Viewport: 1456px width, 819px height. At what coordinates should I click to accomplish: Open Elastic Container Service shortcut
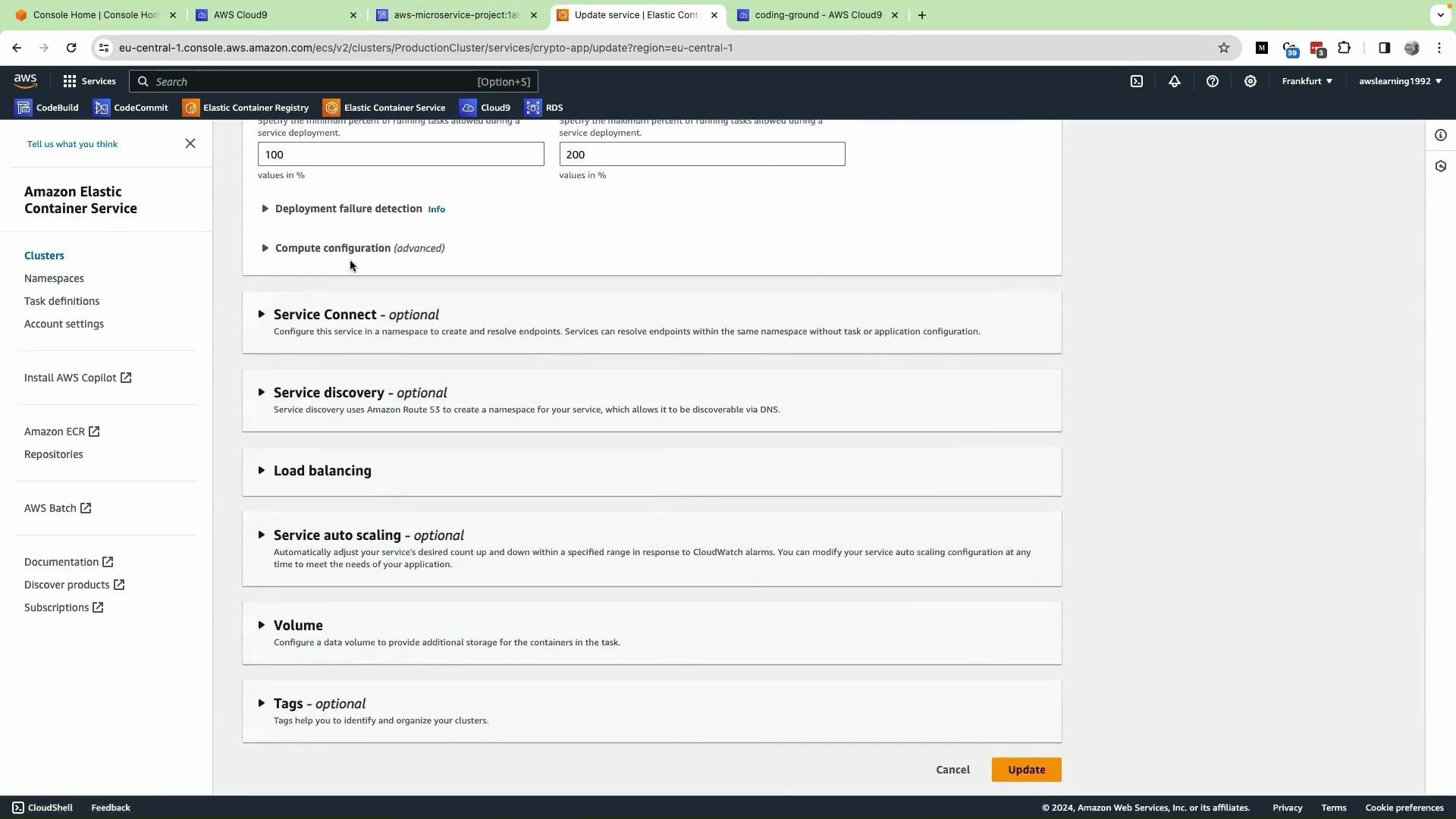[384, 108]
